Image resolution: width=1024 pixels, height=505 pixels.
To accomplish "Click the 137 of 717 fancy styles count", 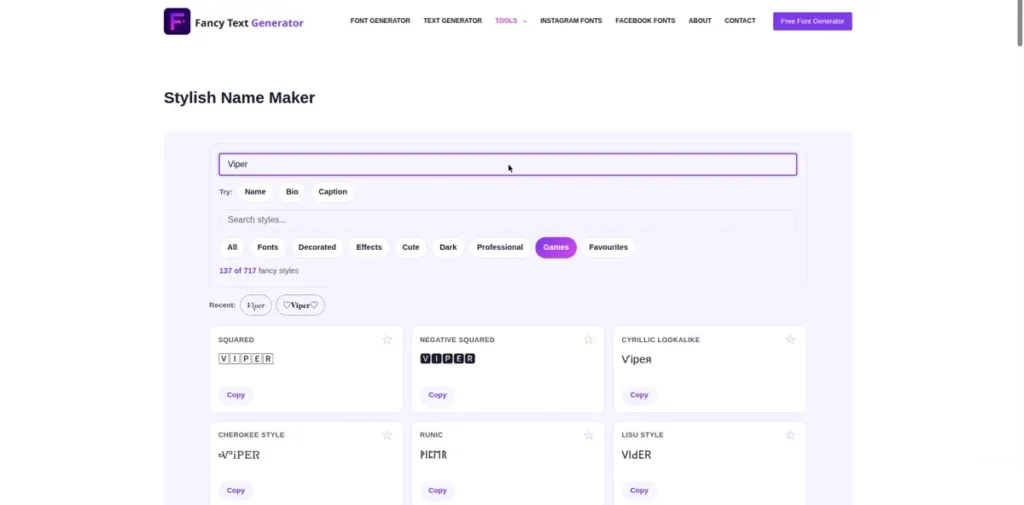I will (x=259, y=270).
